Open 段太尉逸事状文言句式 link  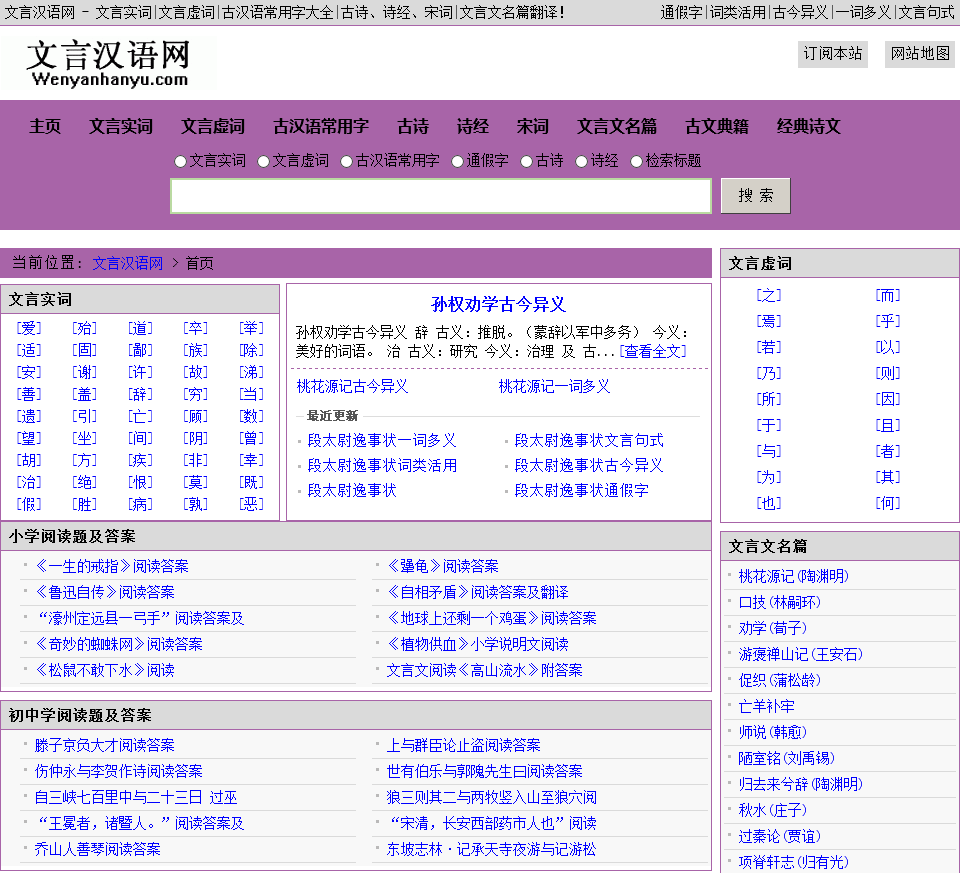(x=589, y=440)
